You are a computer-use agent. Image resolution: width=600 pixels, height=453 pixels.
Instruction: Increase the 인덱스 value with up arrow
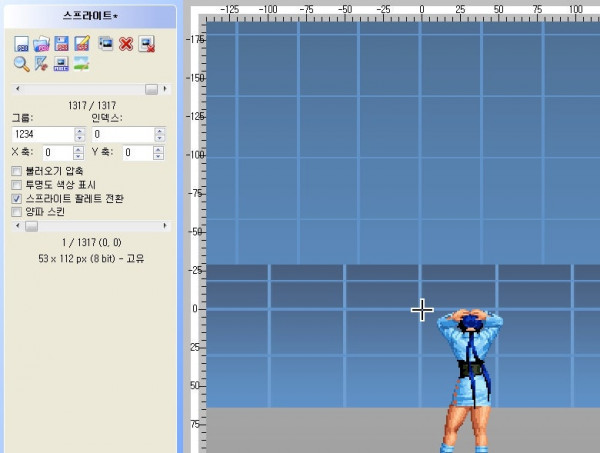tap(160, 131)
